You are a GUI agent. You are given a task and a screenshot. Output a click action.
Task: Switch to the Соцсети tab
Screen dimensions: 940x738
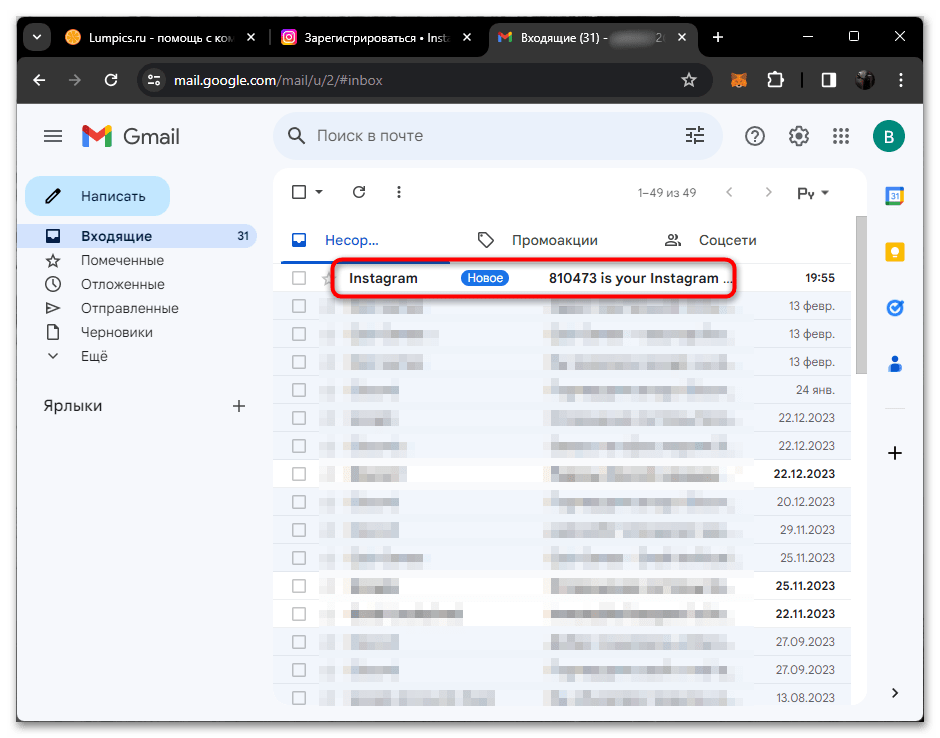(x=727, y=240)
